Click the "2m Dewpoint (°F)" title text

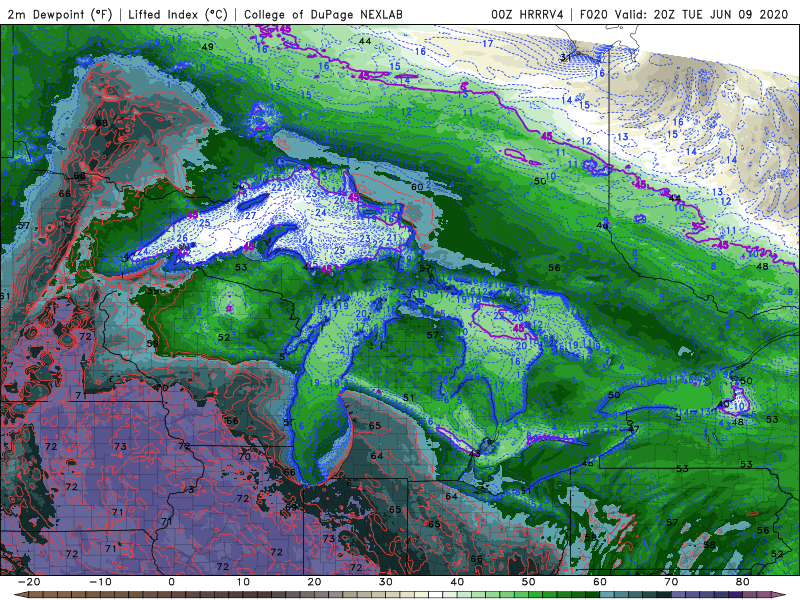[x=60, y=14]
